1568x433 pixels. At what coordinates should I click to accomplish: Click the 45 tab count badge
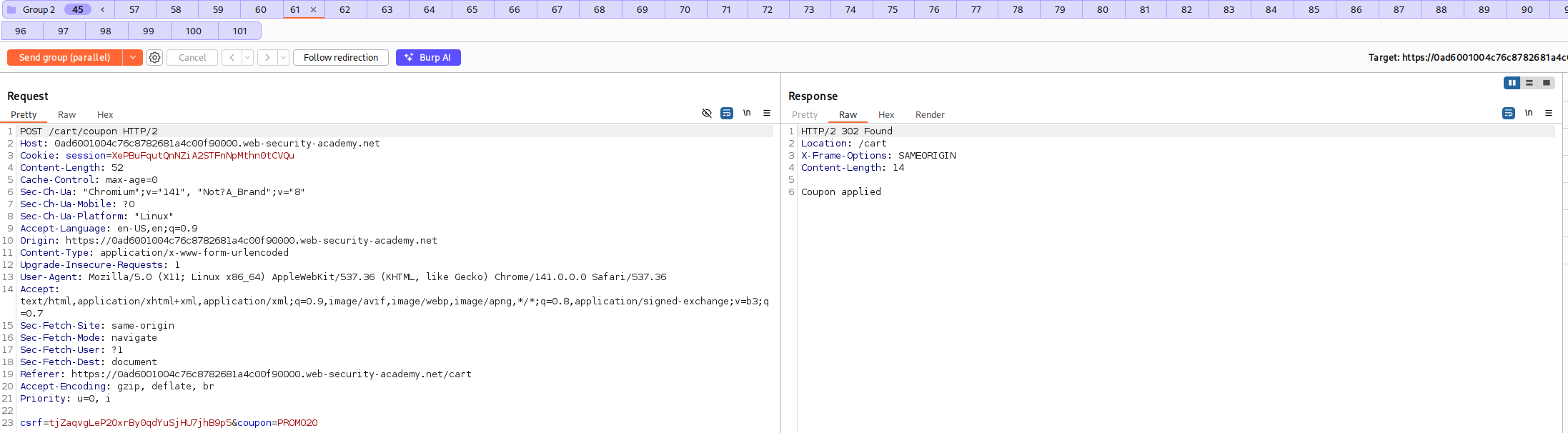point(77,9)
